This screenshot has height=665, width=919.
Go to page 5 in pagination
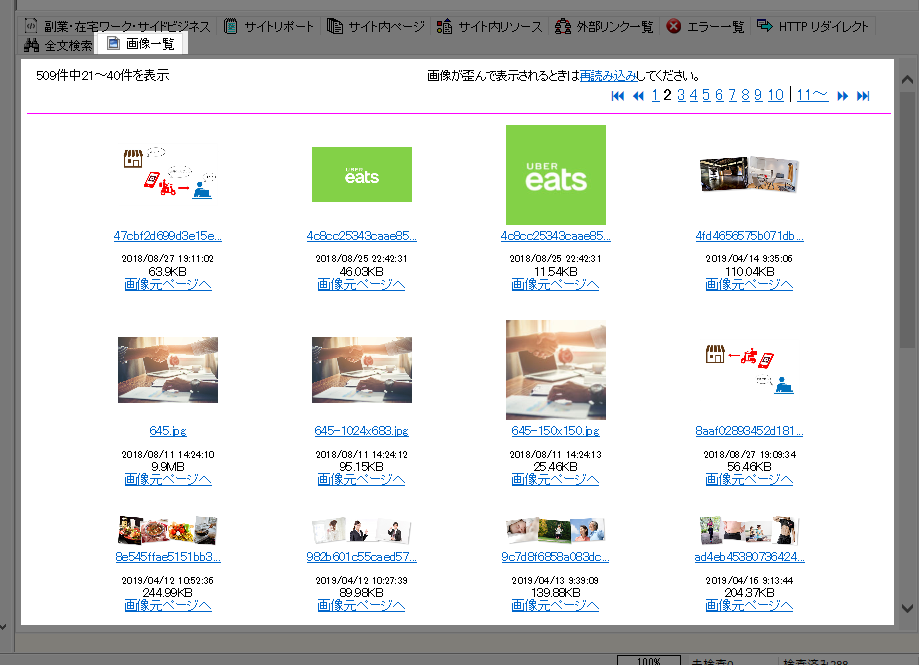[x=706, y=95]
